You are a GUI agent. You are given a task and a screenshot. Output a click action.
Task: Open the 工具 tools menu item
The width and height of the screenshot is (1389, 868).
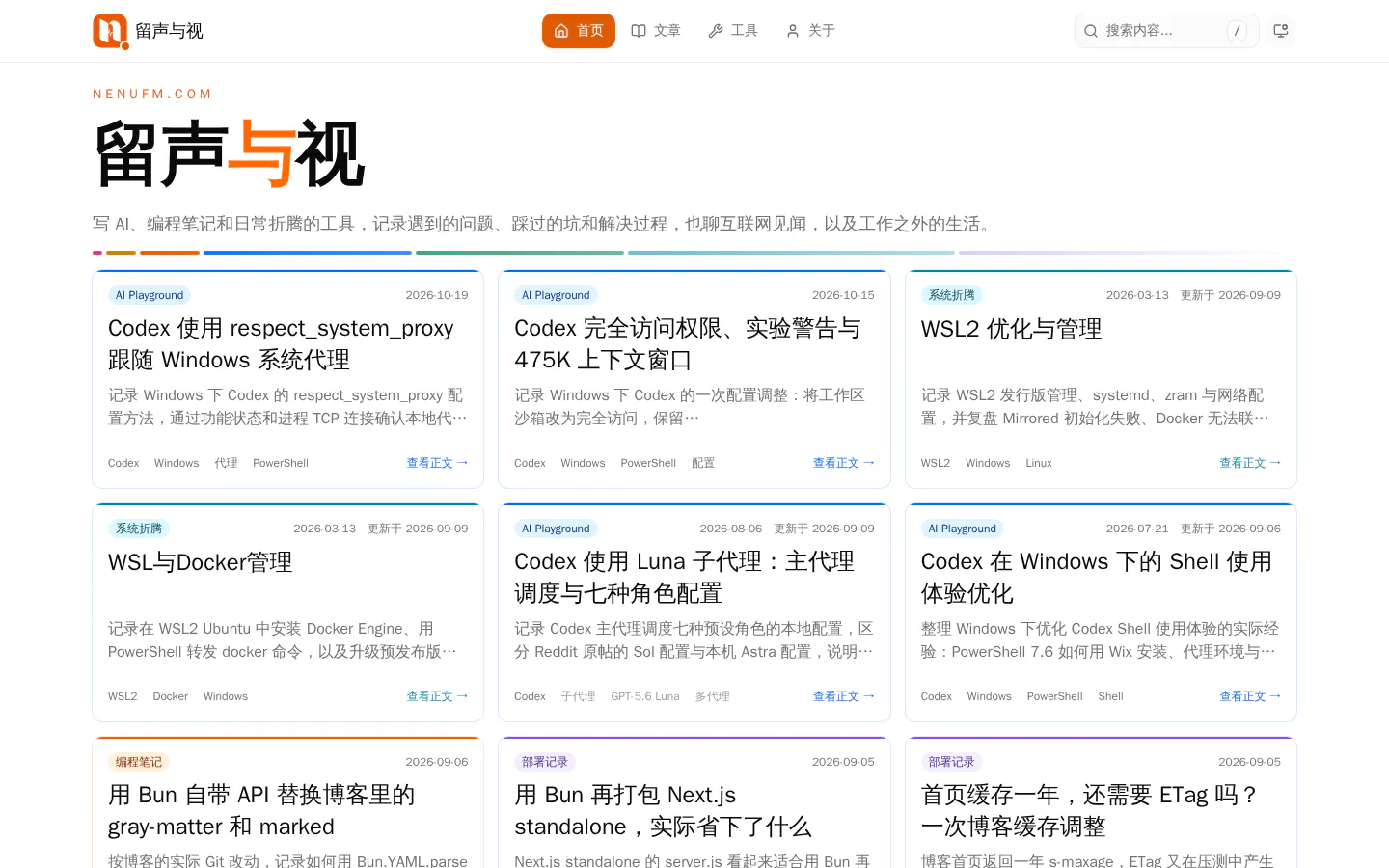pyautogui.click(x=733, y=31)
